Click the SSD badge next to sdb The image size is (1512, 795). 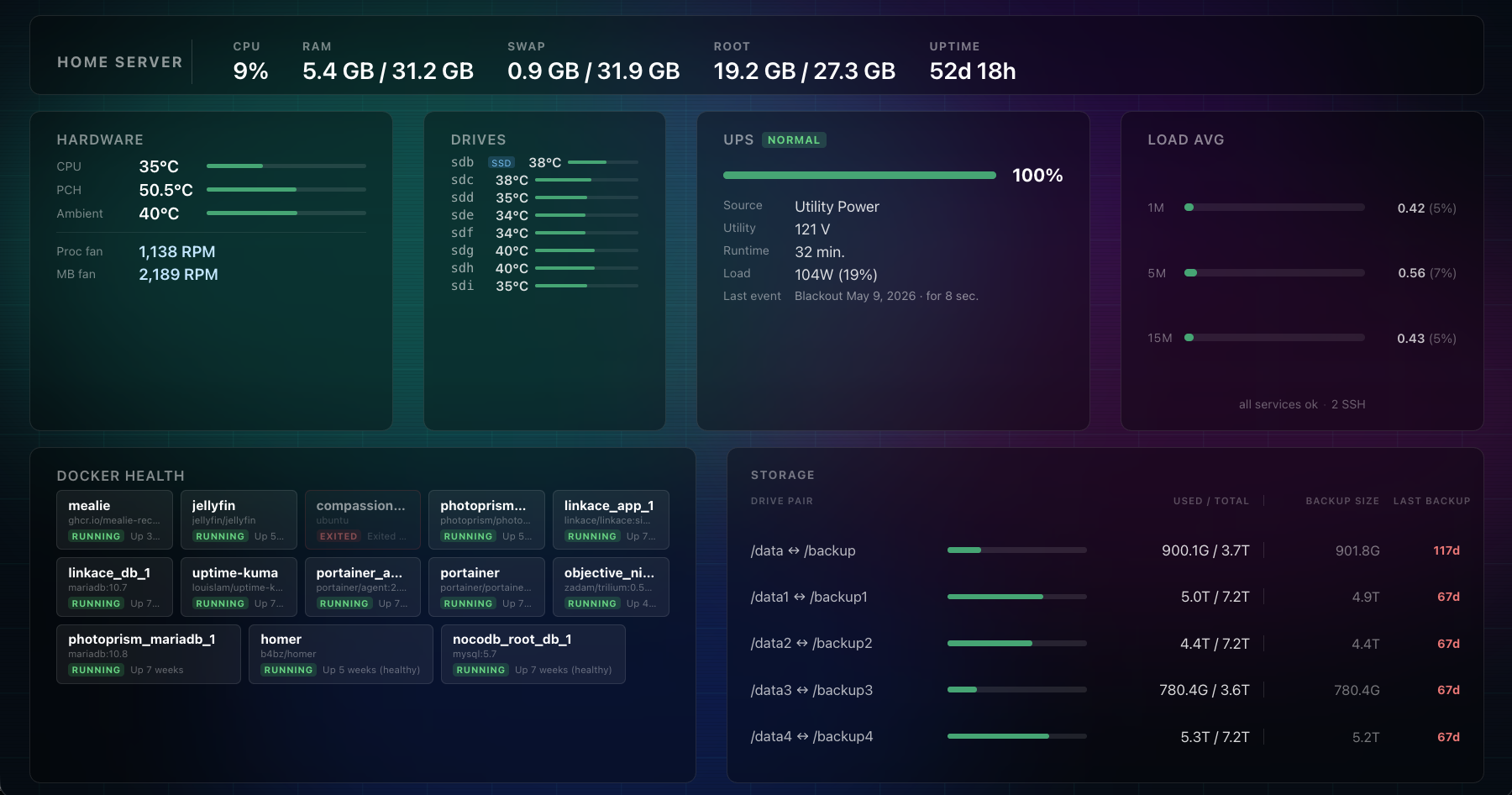click(x=501, y=163)
